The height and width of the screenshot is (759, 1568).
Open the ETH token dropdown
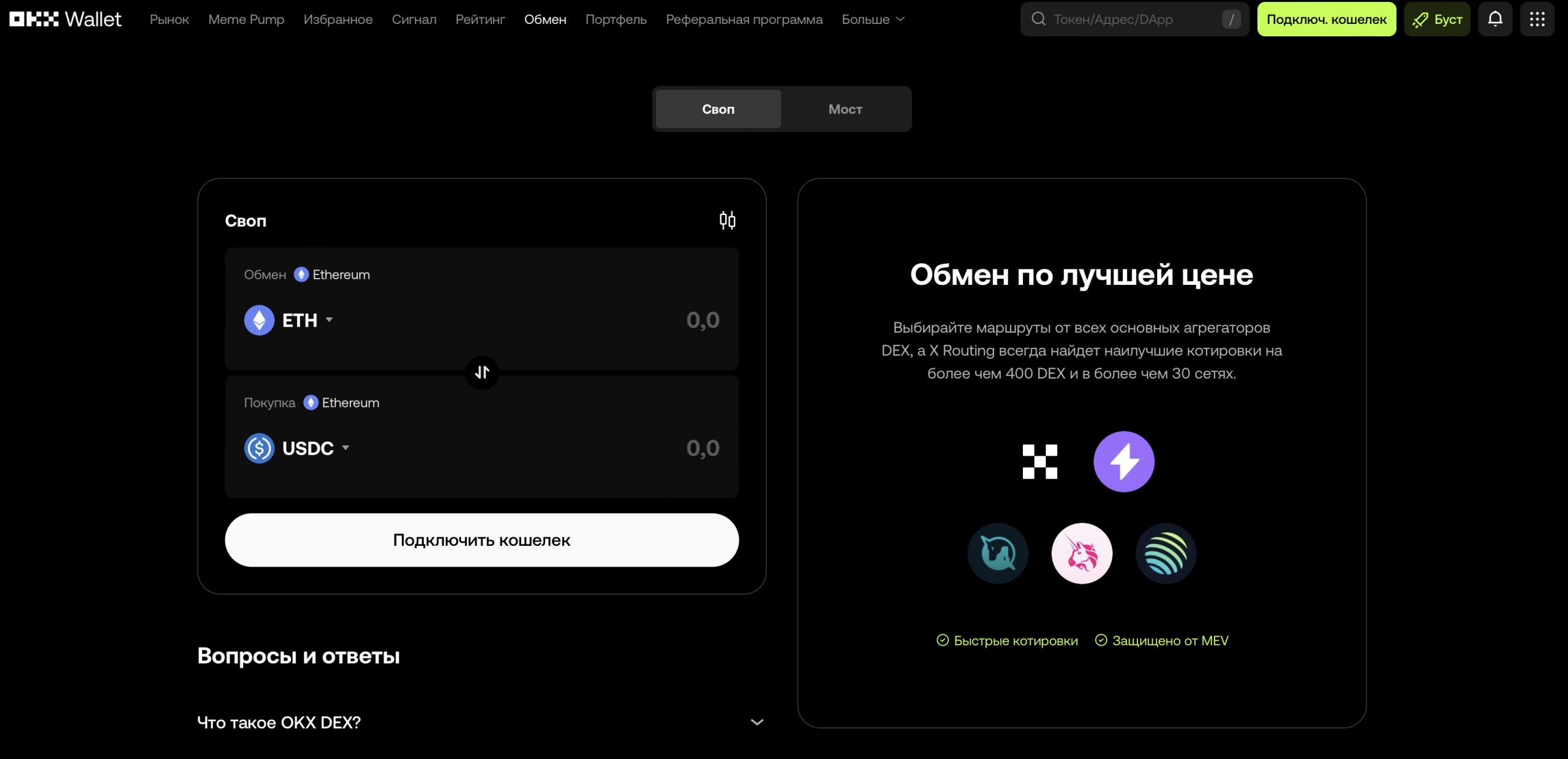[289, 320]
